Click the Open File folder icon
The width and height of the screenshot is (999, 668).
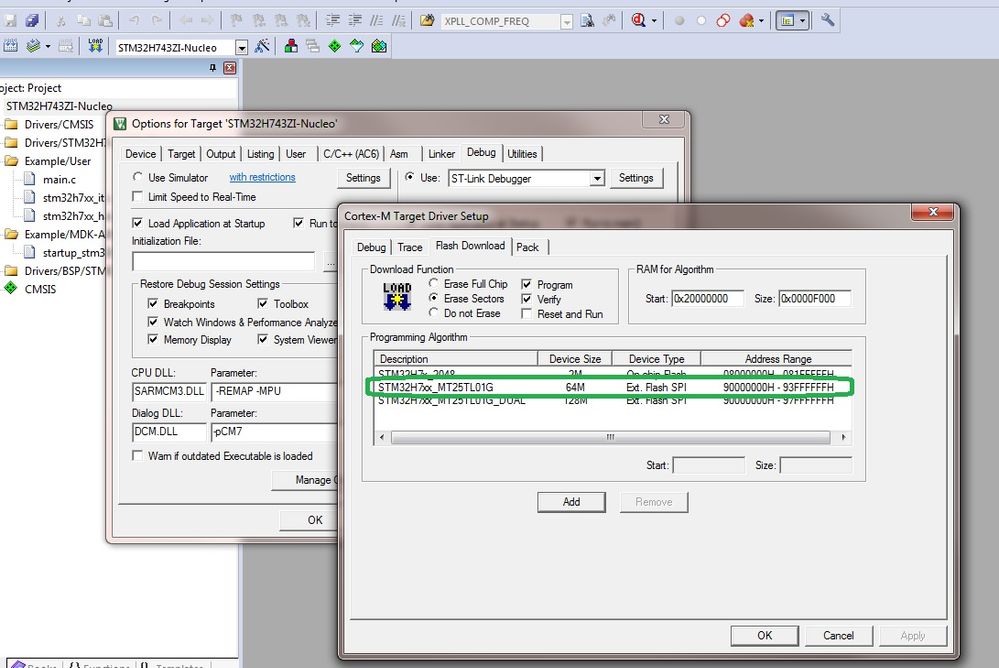(x=427, y=21)
